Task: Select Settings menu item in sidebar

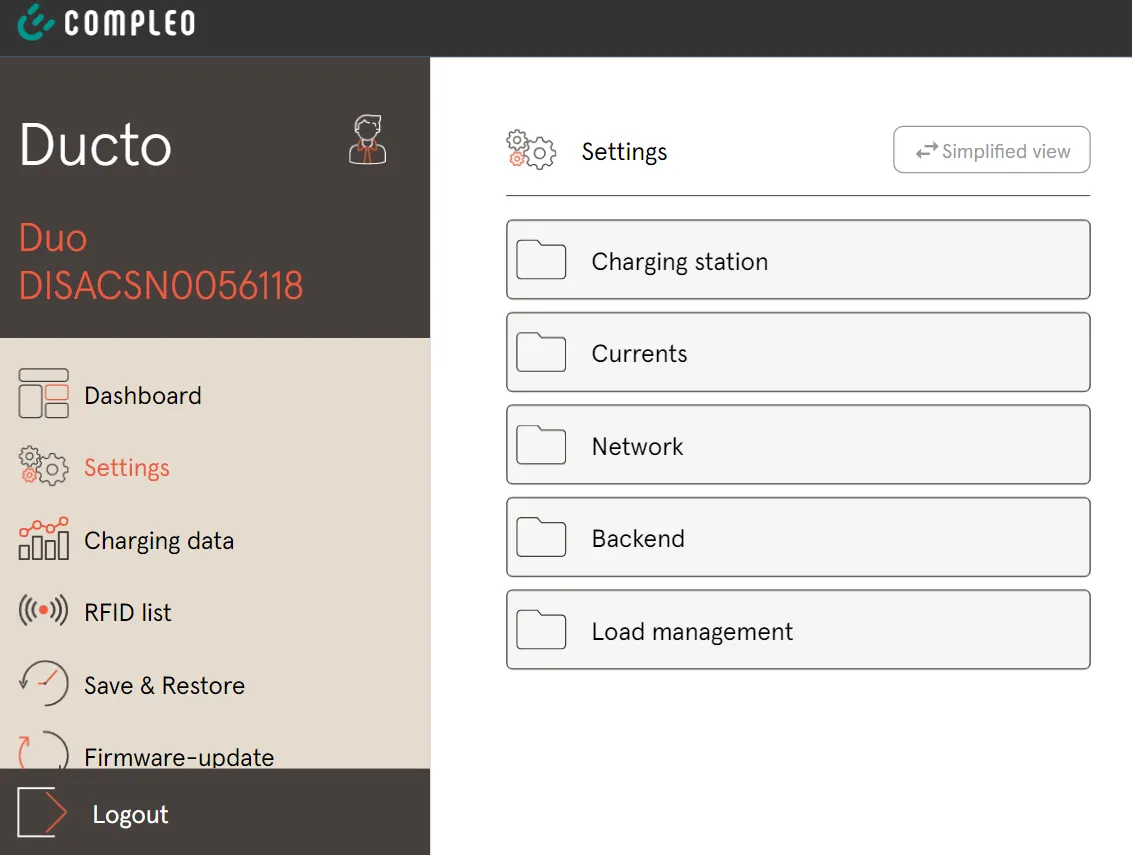Action: coord(127,468)
